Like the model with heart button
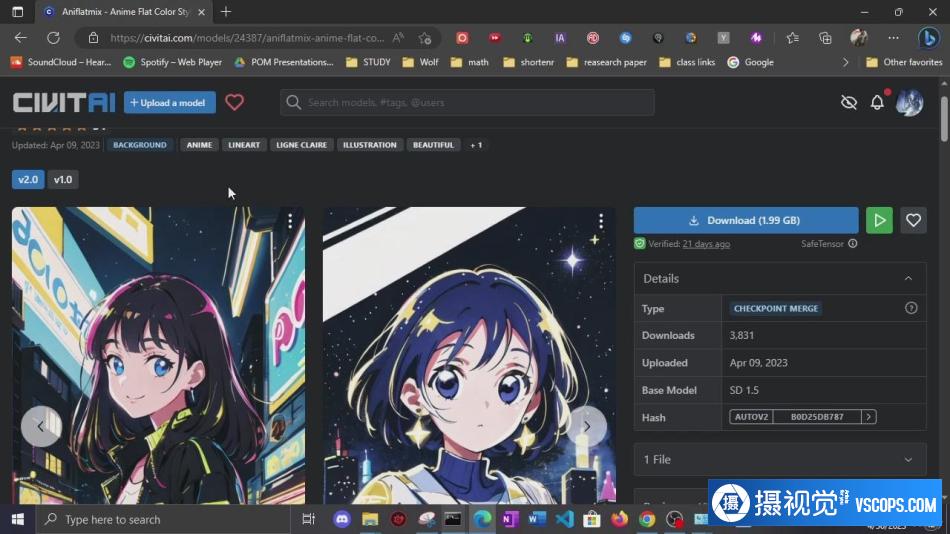 [x=913, y=221]
